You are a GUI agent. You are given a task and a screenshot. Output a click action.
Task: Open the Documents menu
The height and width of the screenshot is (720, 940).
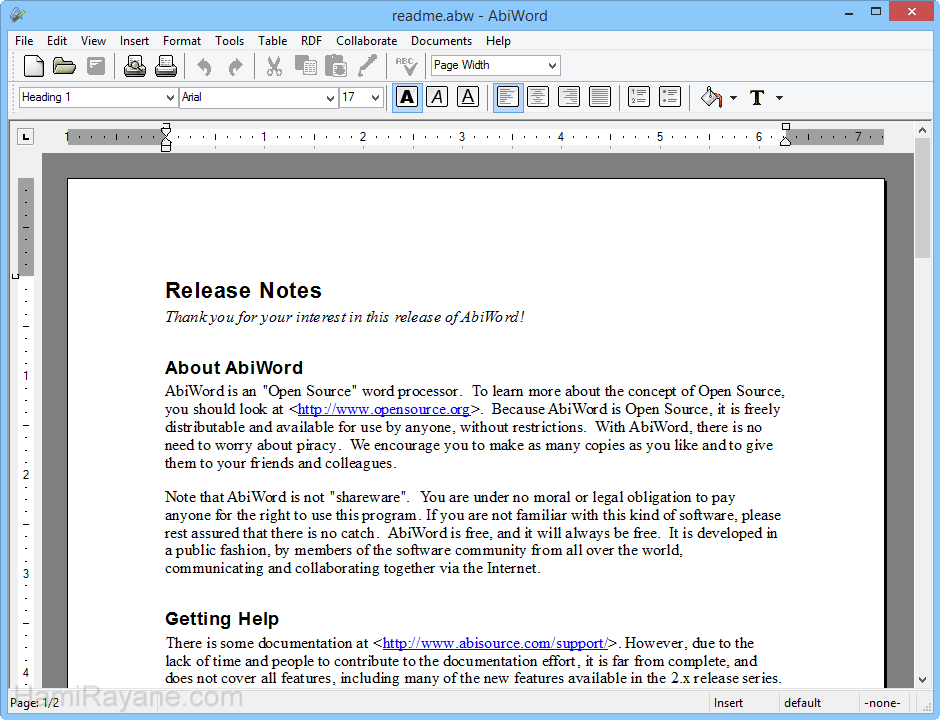[441, 41]
